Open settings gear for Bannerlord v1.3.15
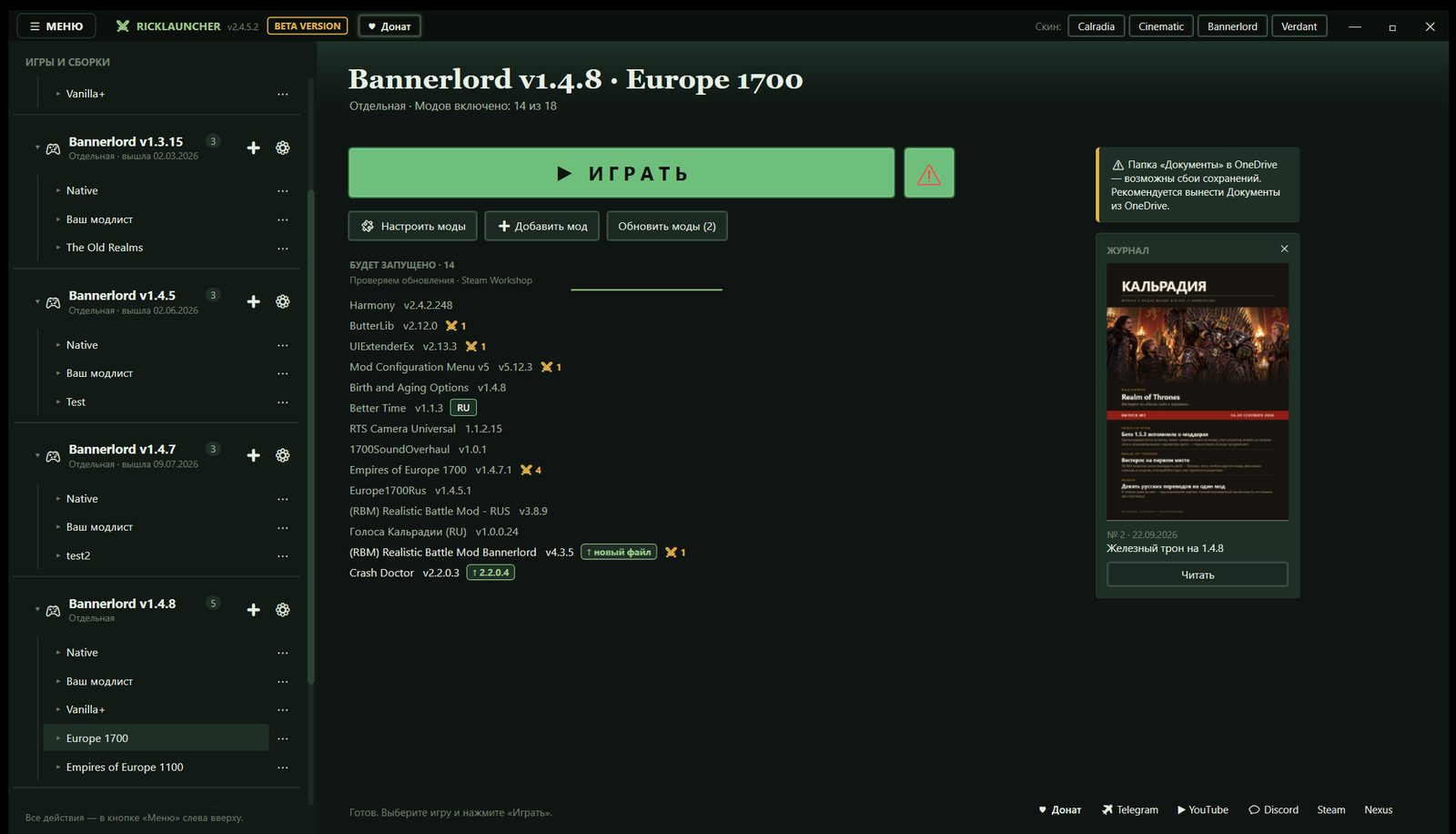The image size is (1456, 834). pyautogui.click(x=283, y=147)
